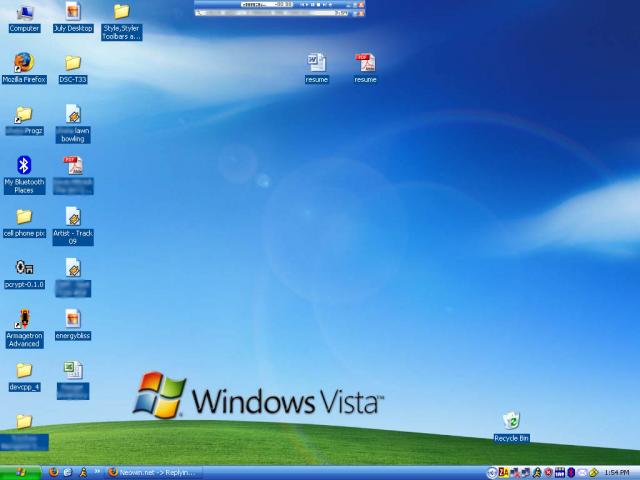Viewport: 640px width, 480px height.
Task: Open the July Desktop image file
Action: [x=73, y=12]
